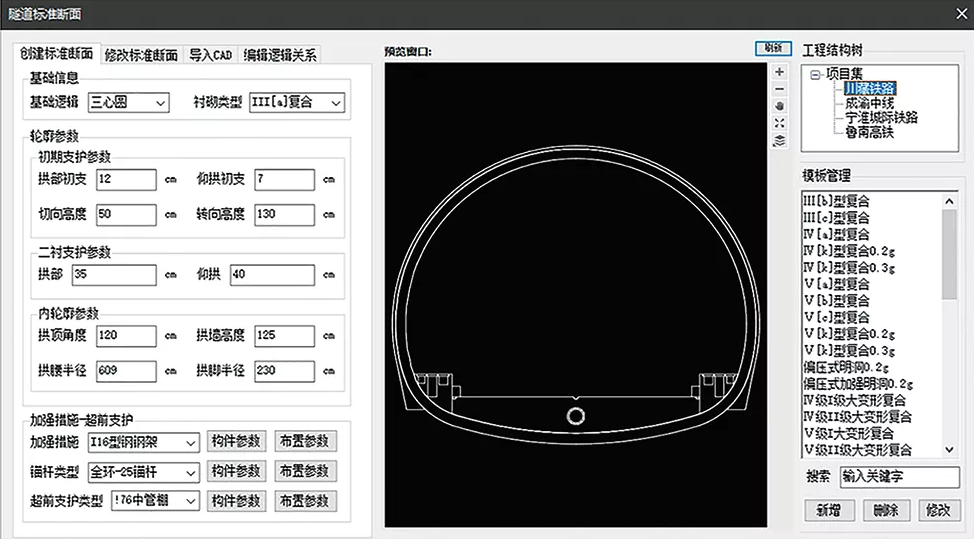Select template 偏压式加强明洞0.2g in the list

(x=858, y=384)
